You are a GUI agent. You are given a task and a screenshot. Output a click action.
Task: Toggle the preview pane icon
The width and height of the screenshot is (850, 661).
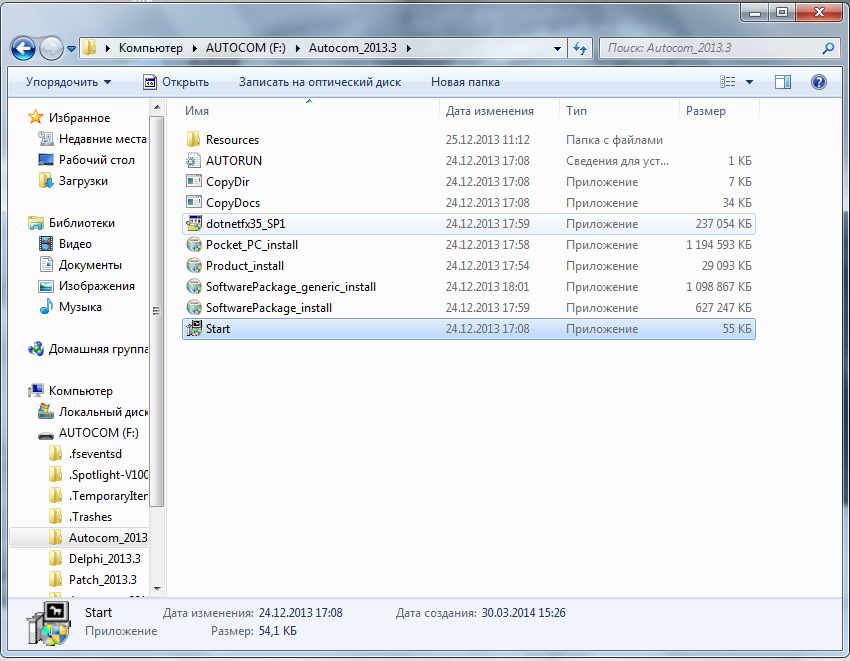tap(783, 82)
